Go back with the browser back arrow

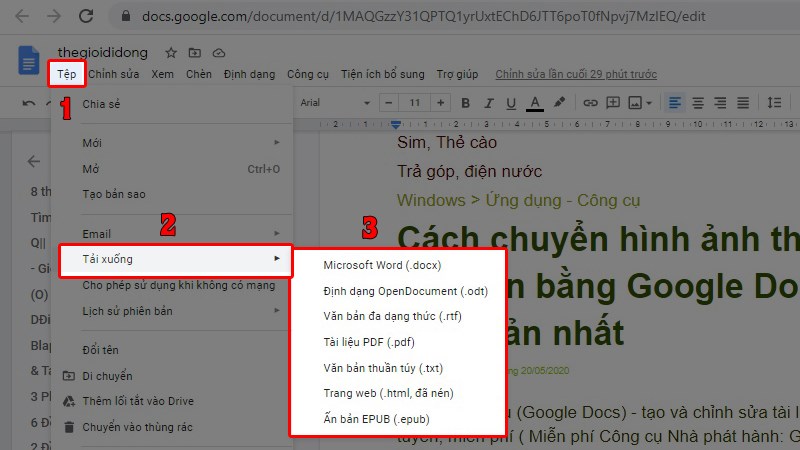[22, 16]
